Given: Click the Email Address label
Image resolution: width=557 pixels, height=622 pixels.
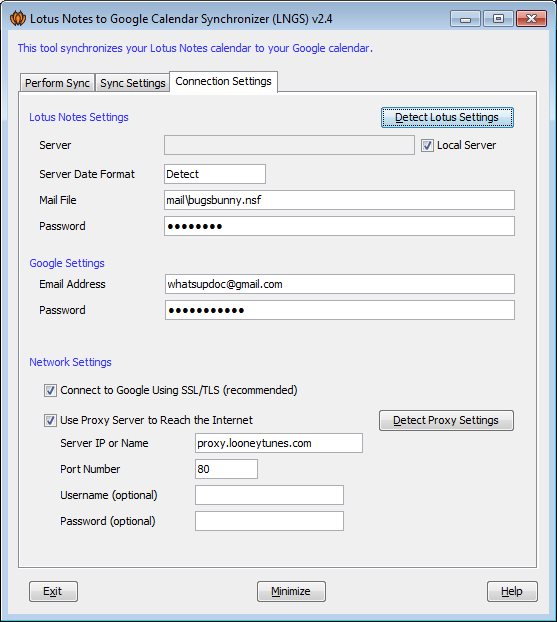Looking at the screenshot, I should click(72, 284).
